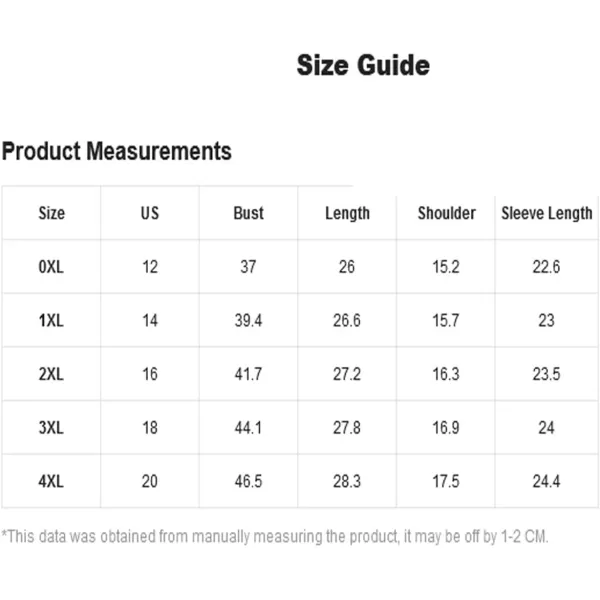This screenshot has height=600, width=600.
Task: Click the 22.6 sleeve length cell
Action: pyautogui.click(x=546, y=267)
